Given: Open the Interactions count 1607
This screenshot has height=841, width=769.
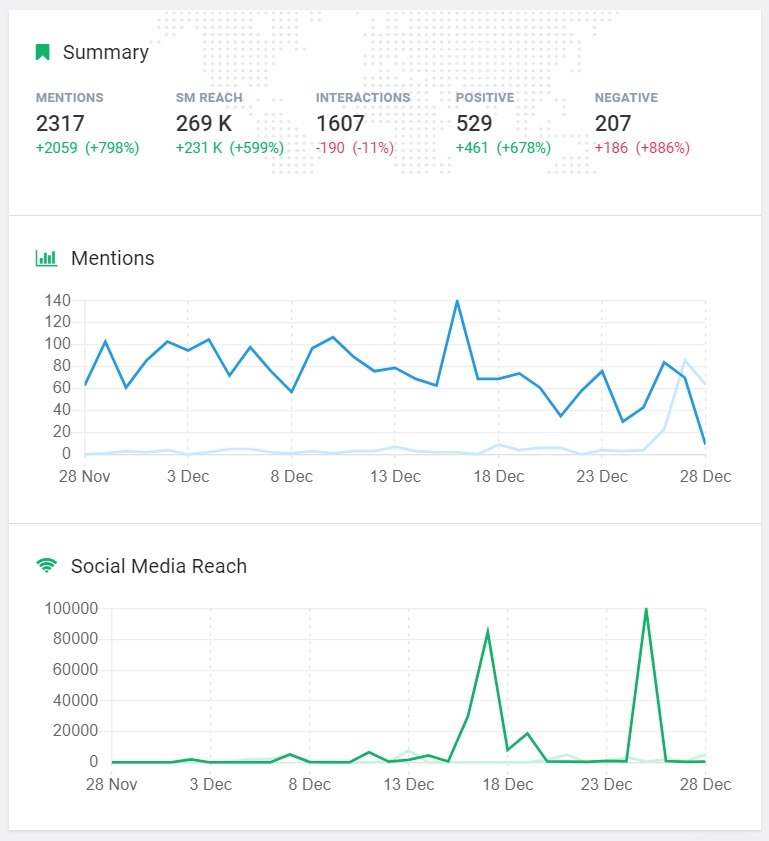Looking at the screenshot, I should pyautogui.click(x=340, y=123).
